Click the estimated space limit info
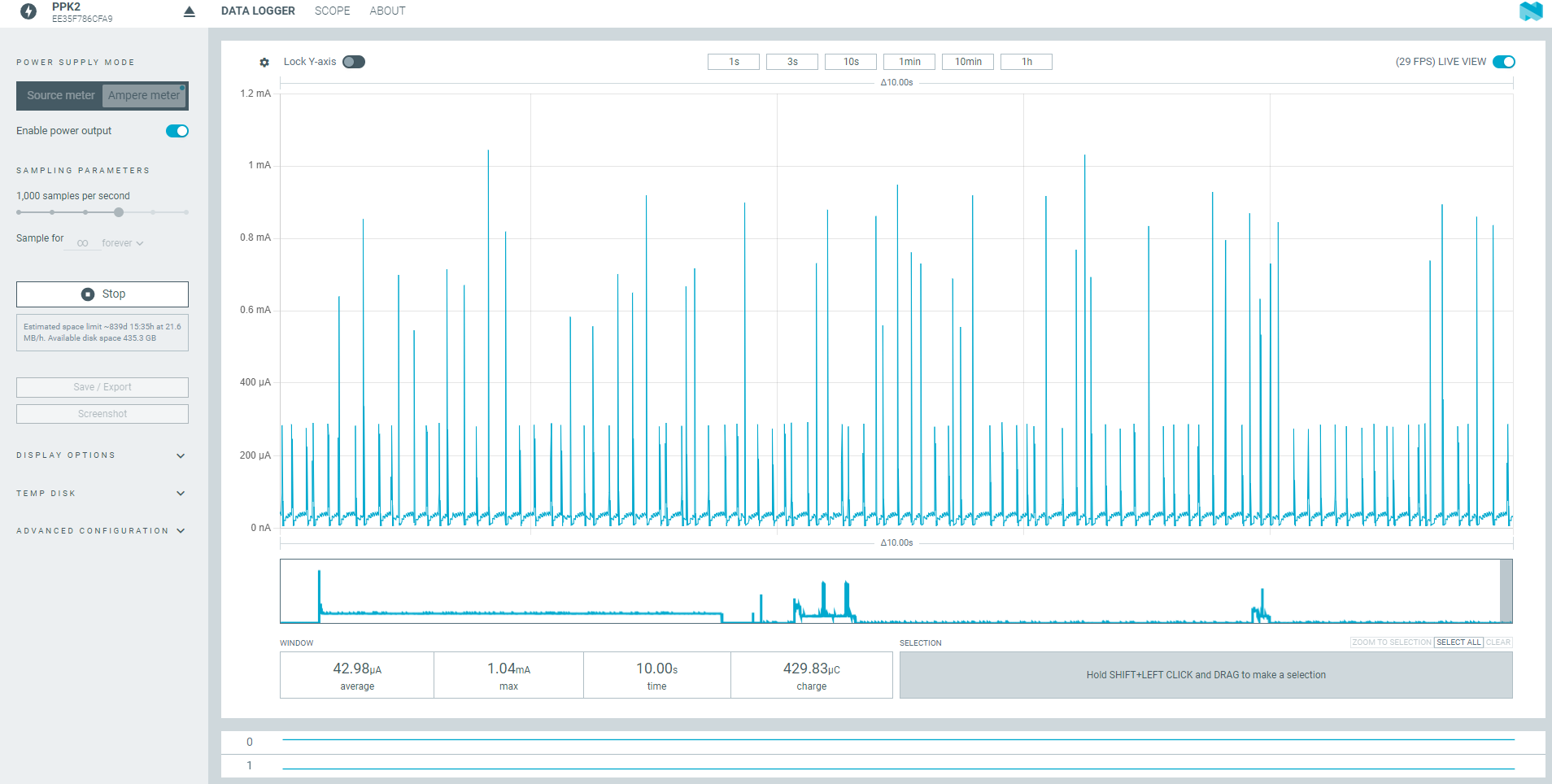Viewport: 1552px width, 784px height. (102, 333)
